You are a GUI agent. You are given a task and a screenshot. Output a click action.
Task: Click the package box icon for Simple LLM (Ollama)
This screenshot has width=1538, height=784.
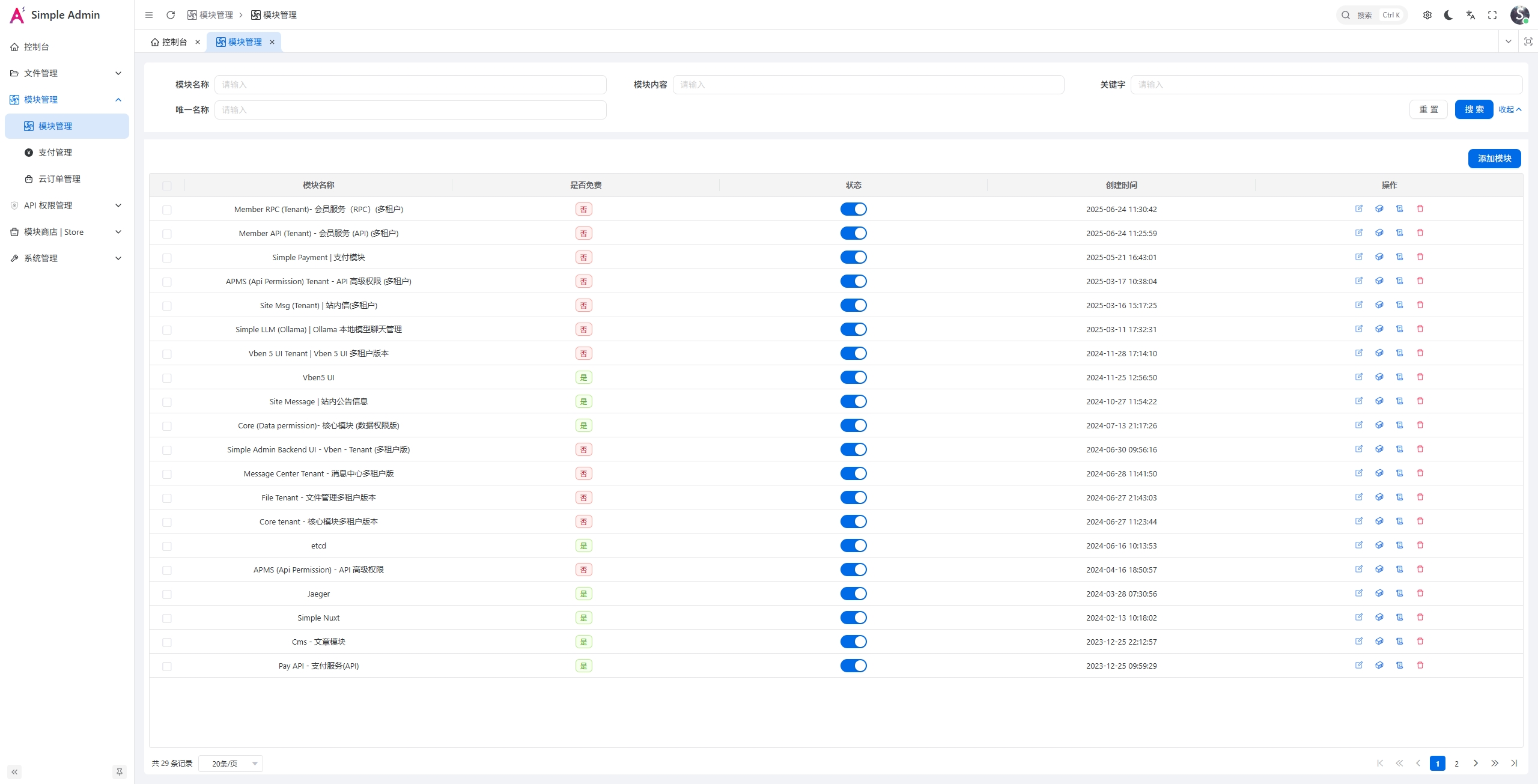click(x=1379, y=329)
